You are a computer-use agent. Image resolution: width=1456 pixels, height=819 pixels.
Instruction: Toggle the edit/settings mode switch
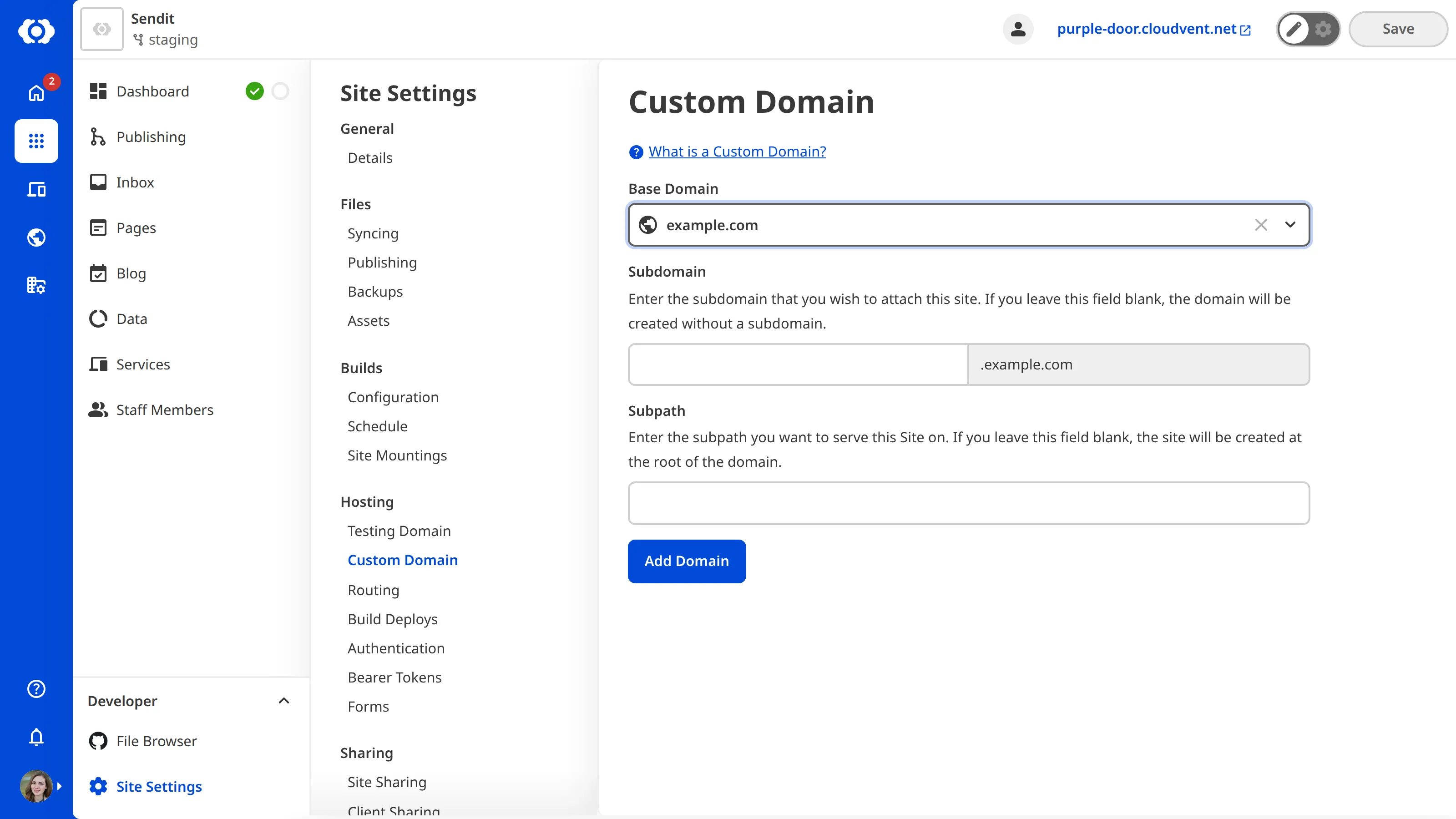1308,29
